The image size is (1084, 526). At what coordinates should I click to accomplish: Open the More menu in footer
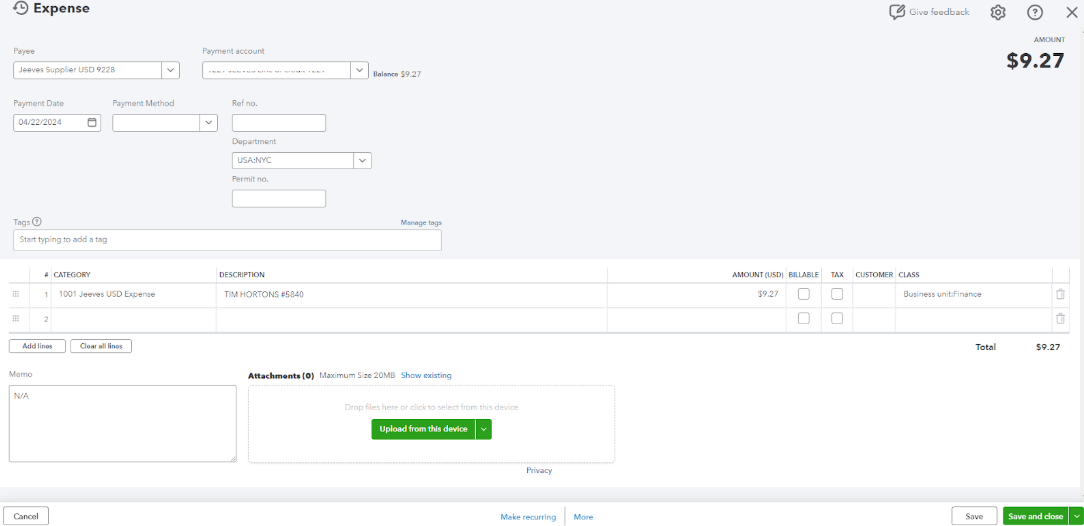tap(583, 517)
